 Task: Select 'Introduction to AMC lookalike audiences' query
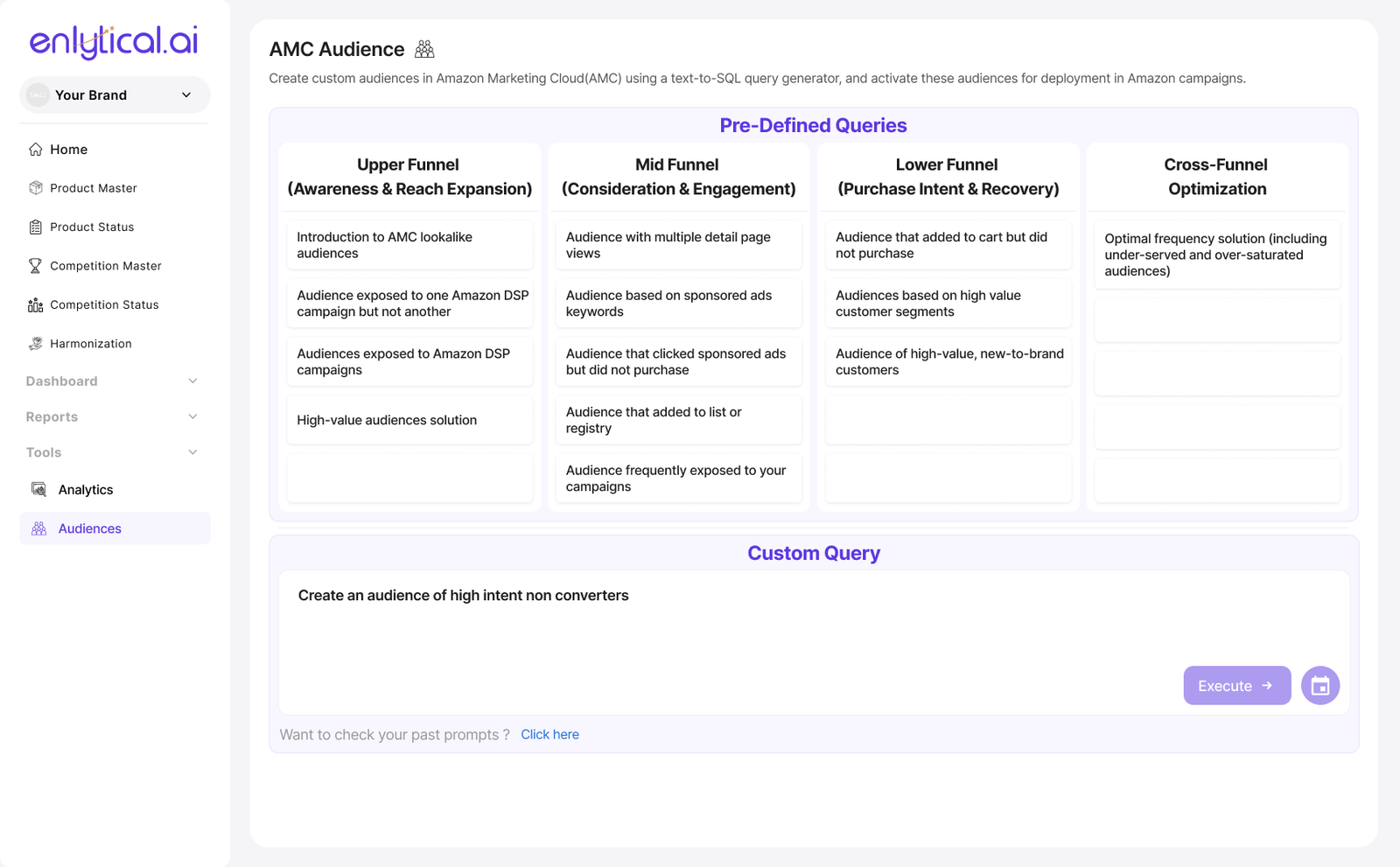[x=409, y=245]
